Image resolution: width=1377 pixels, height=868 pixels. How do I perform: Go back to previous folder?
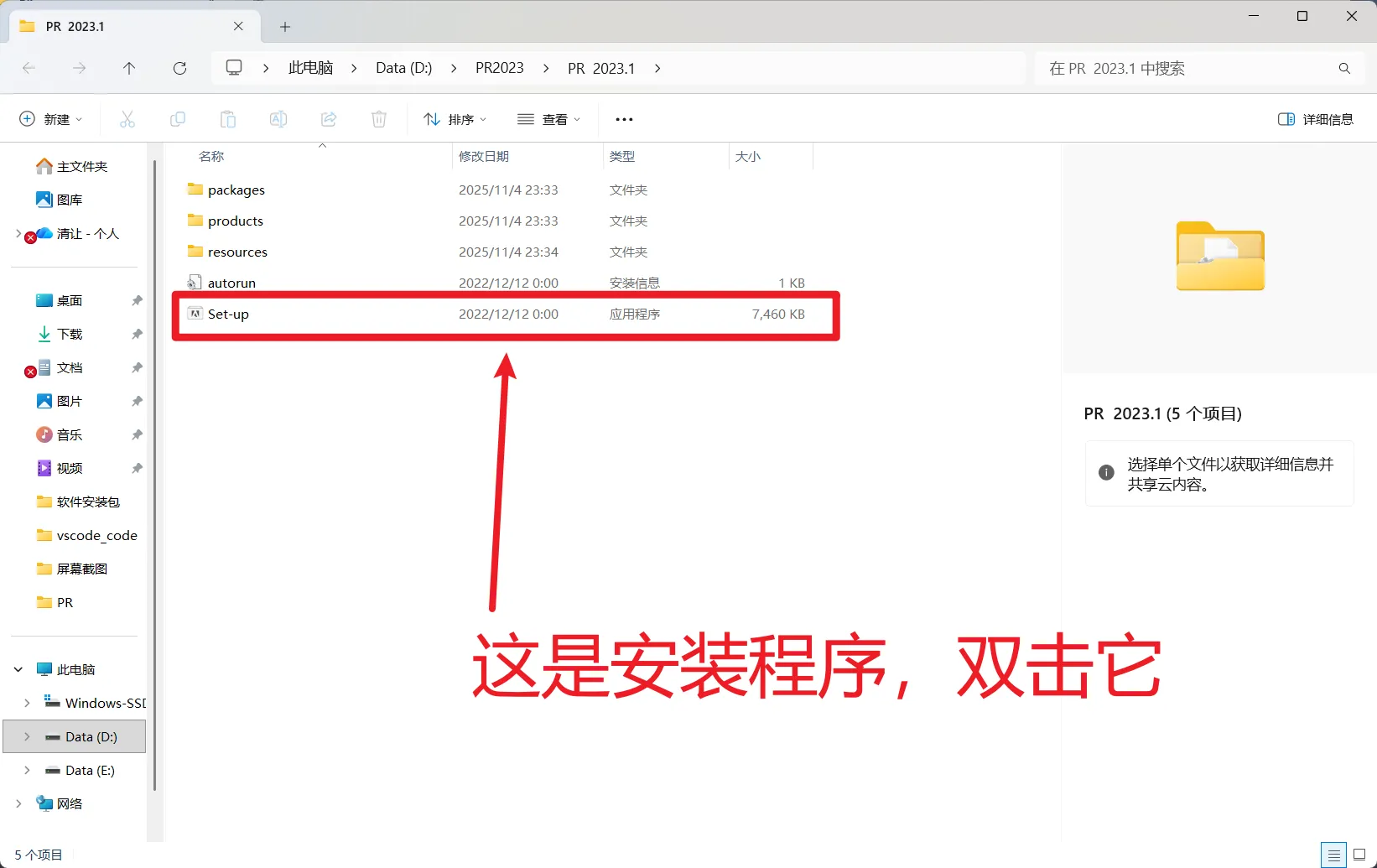[29, 68]
